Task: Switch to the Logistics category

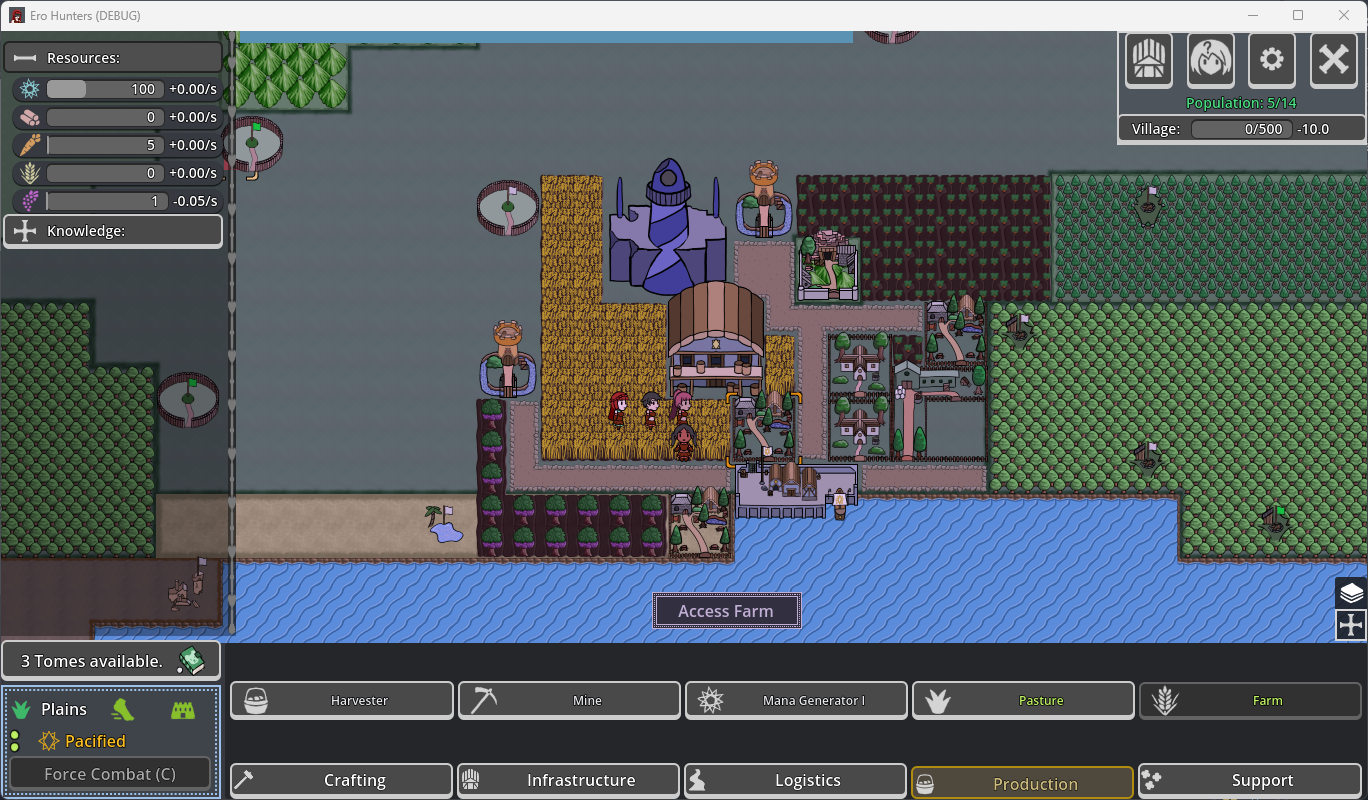Action: tap(795, 780)
